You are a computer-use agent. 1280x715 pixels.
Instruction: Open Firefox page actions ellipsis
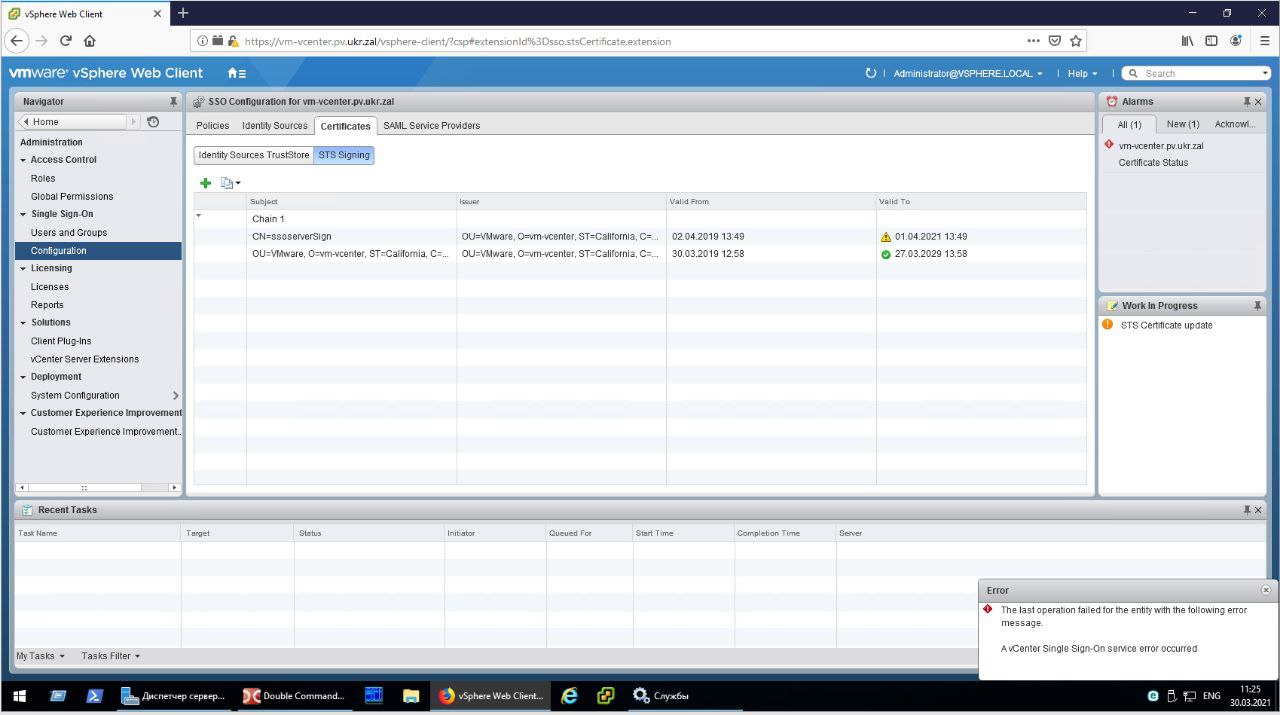click(x=1034, y=41)
